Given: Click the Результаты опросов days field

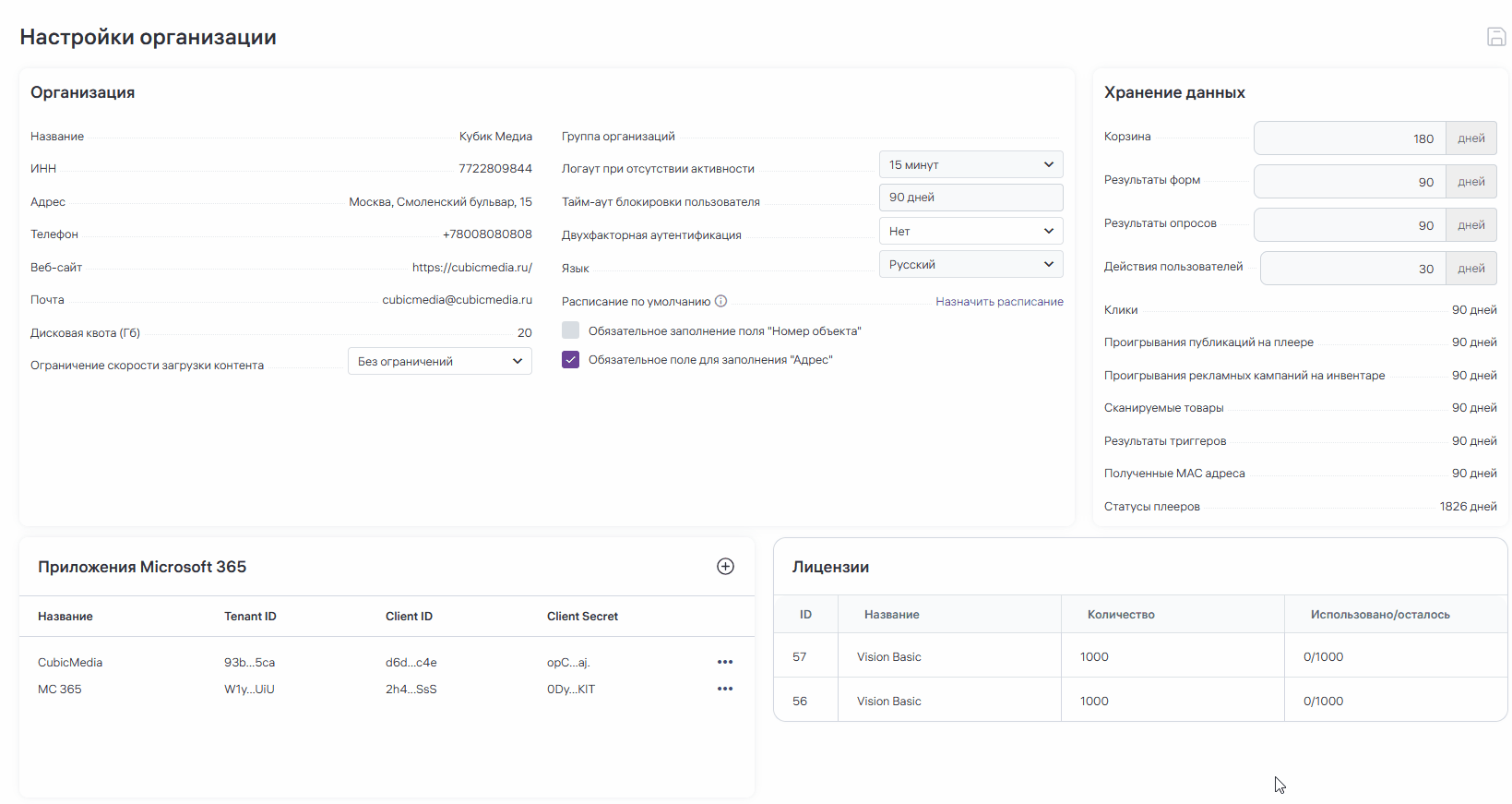Looking at the screenshot, I should pyautogui.click(x=1350, y=225).
